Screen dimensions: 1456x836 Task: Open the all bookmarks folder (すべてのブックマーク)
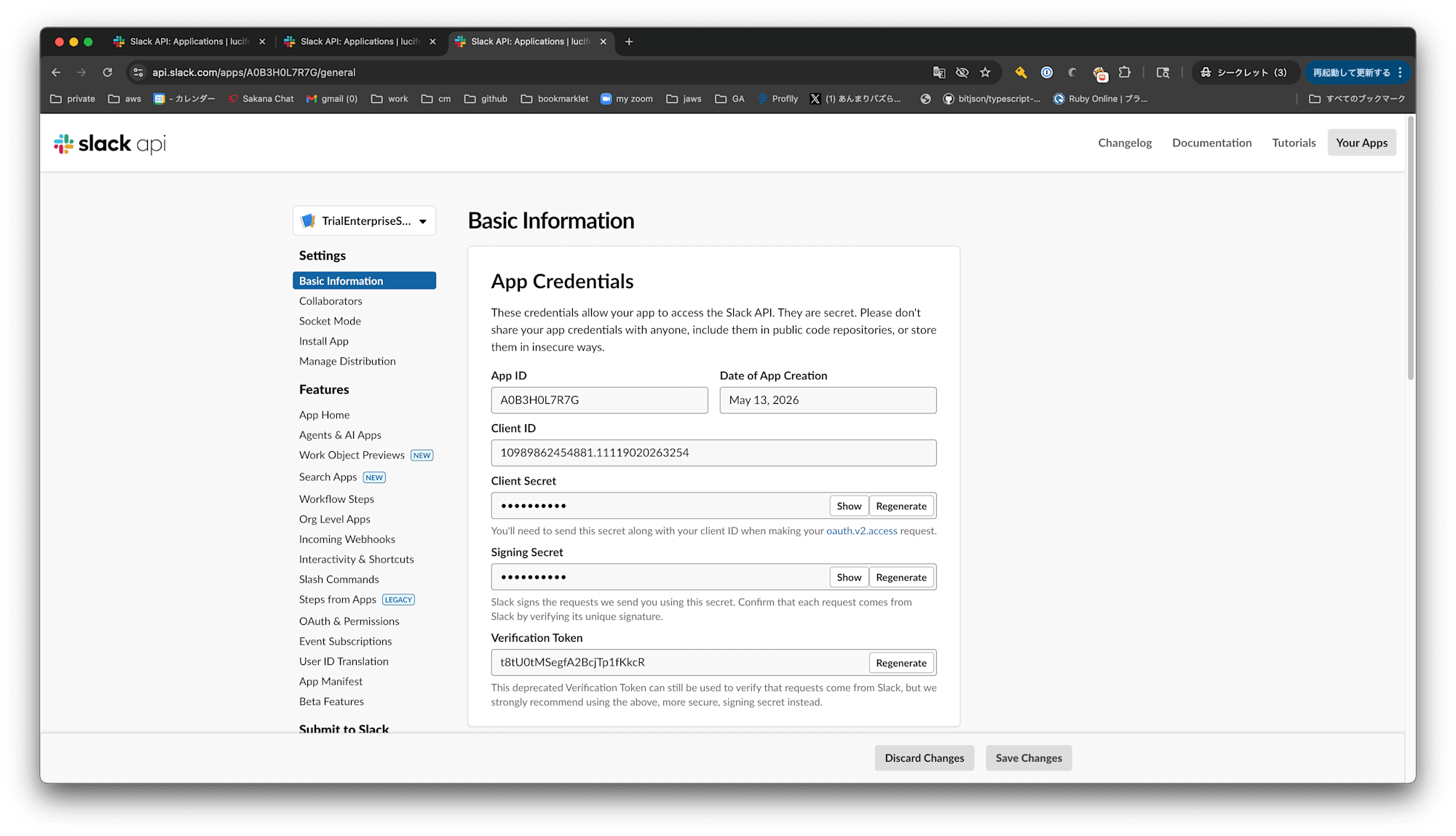click(x=1357, y=99)
